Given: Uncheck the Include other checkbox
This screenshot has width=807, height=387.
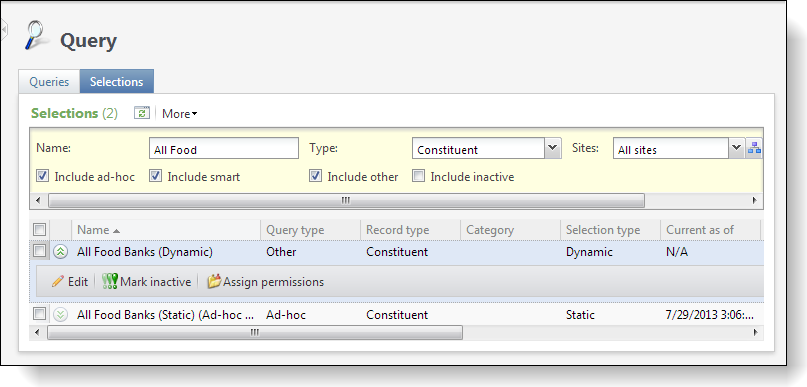Looking at the screenshot, I should tap(315, 177).
